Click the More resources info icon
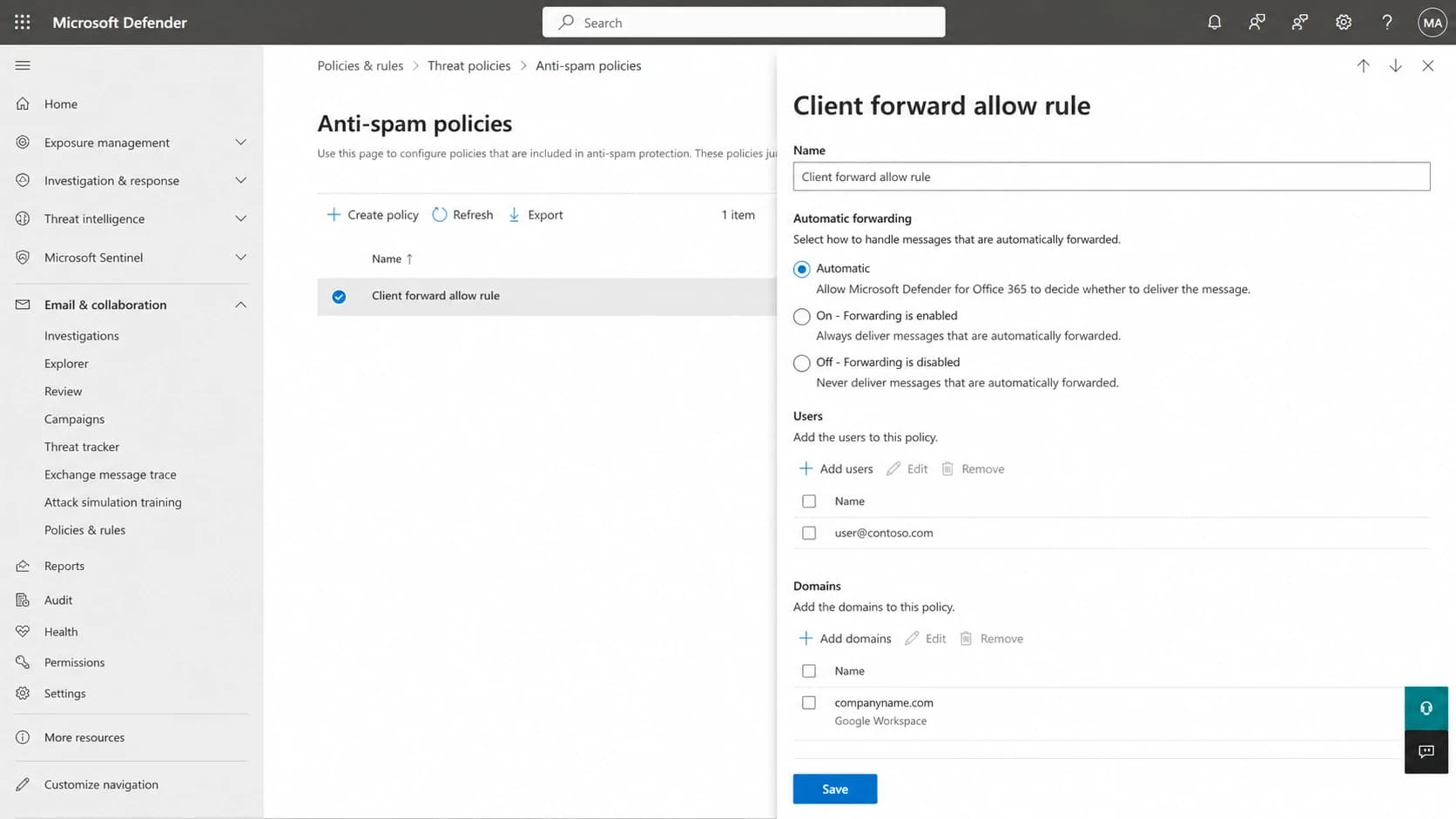Image resolution: width=1456 pixels, height=819 pixels. tap(23, 737)
